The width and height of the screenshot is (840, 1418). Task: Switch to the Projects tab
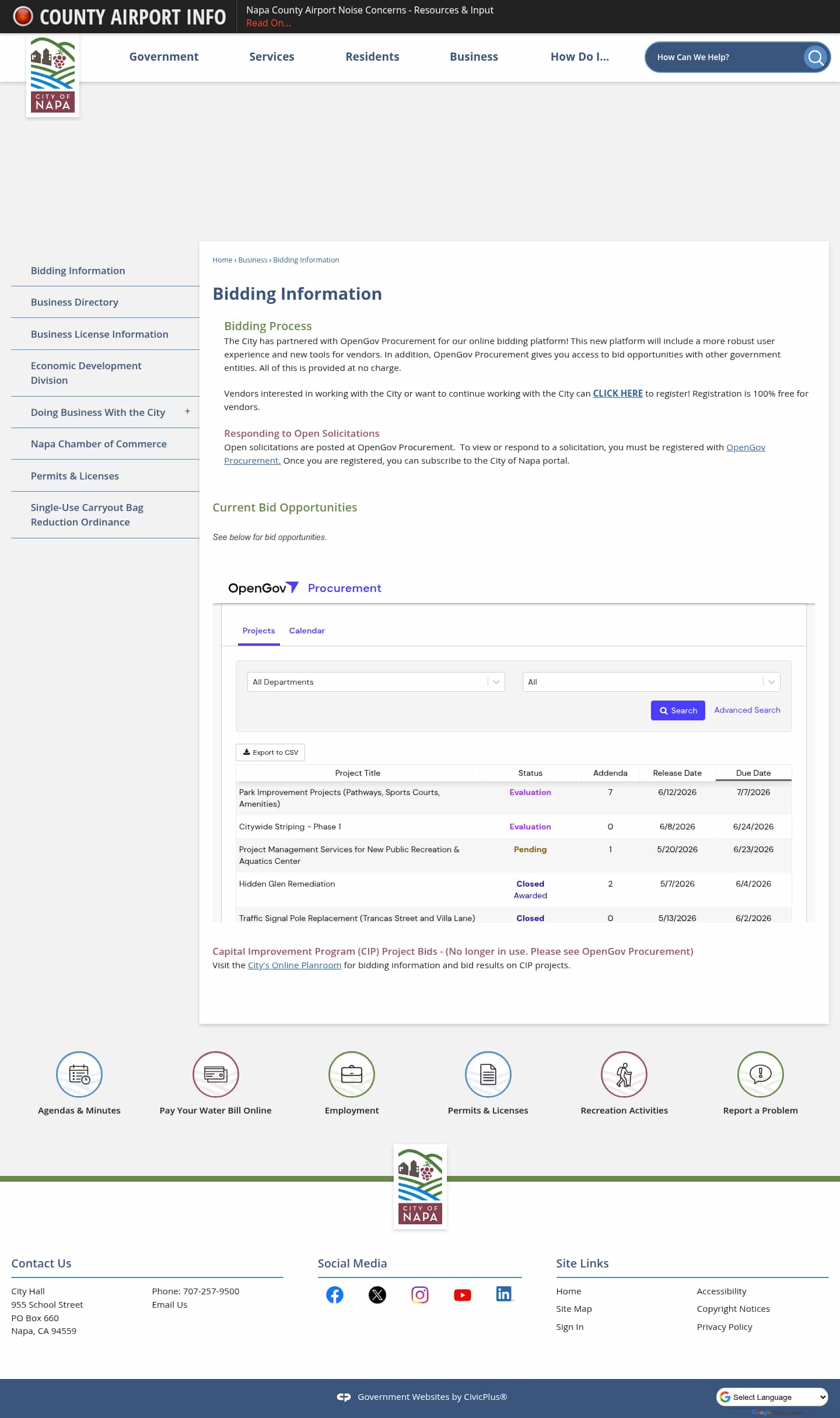(x=259, y=631)
